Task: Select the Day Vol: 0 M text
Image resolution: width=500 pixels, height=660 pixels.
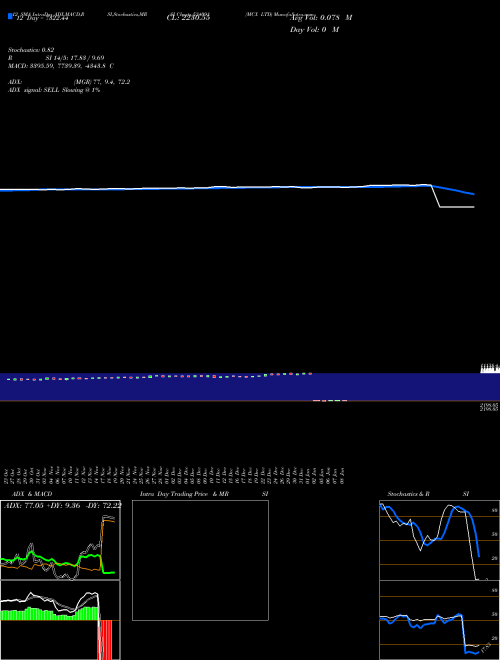Action: [314, 30]
